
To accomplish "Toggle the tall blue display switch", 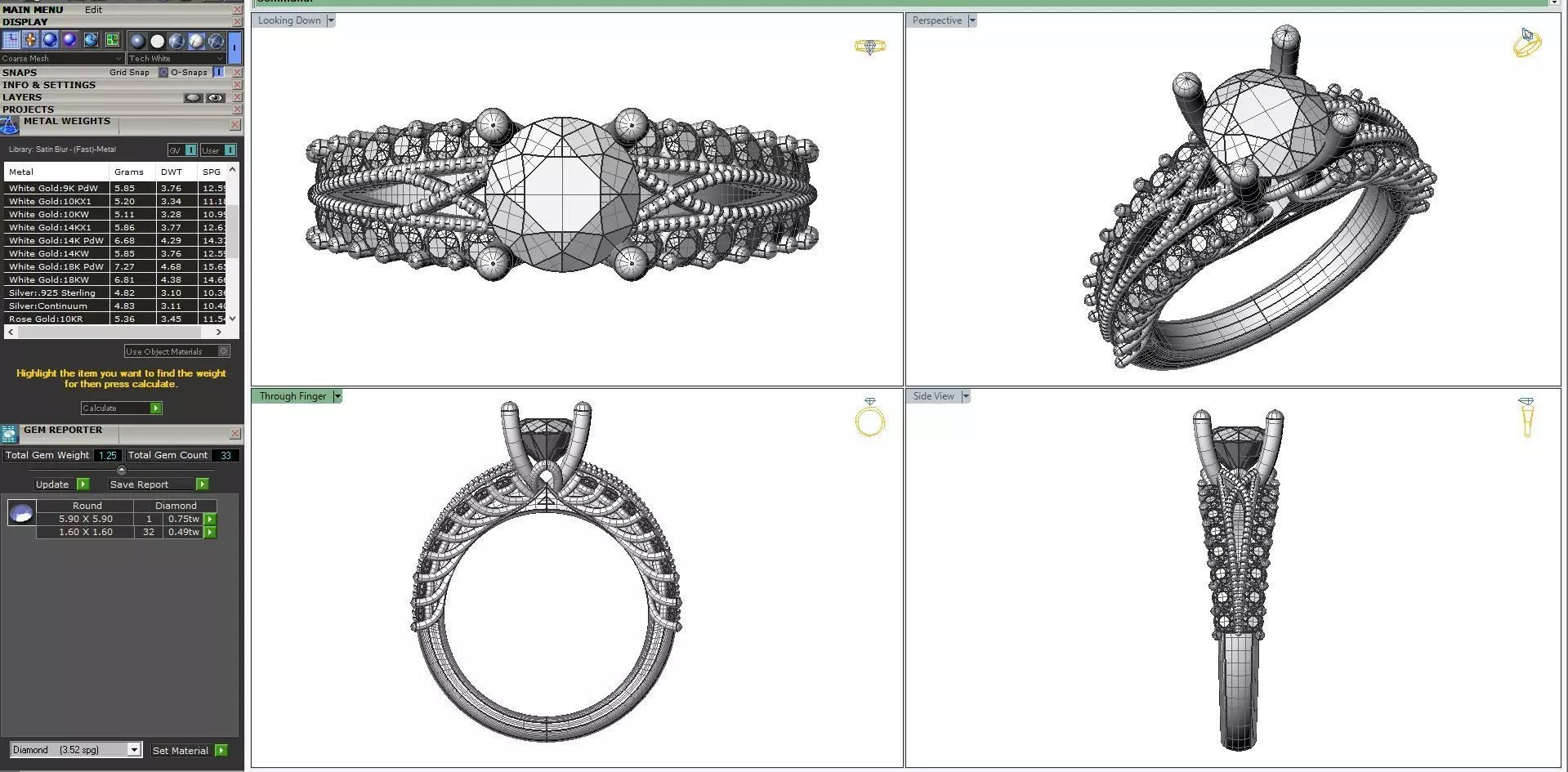I will click(235, 47).
